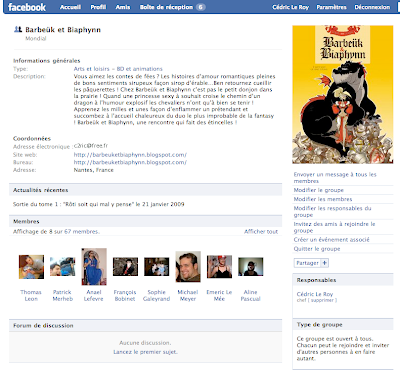Click Quitter le groupe
The image size is (400, 370).
point(317,249)
